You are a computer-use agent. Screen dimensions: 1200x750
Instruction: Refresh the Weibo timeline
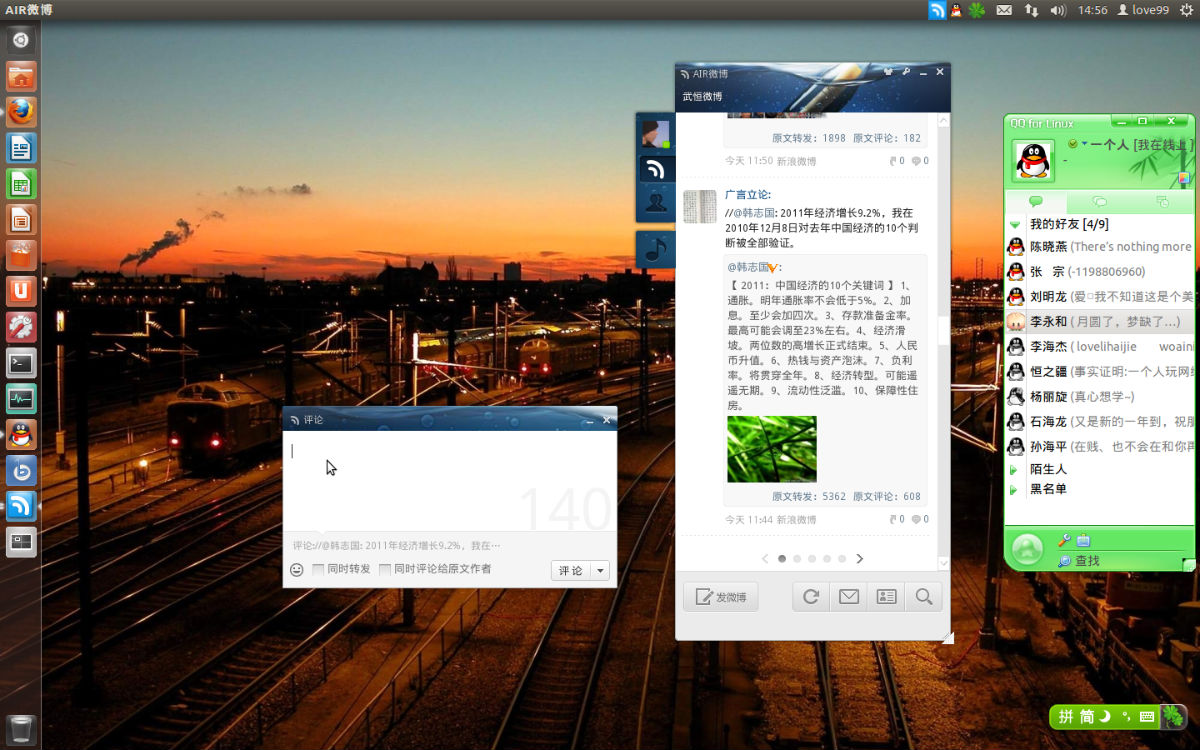coord(811,597)
